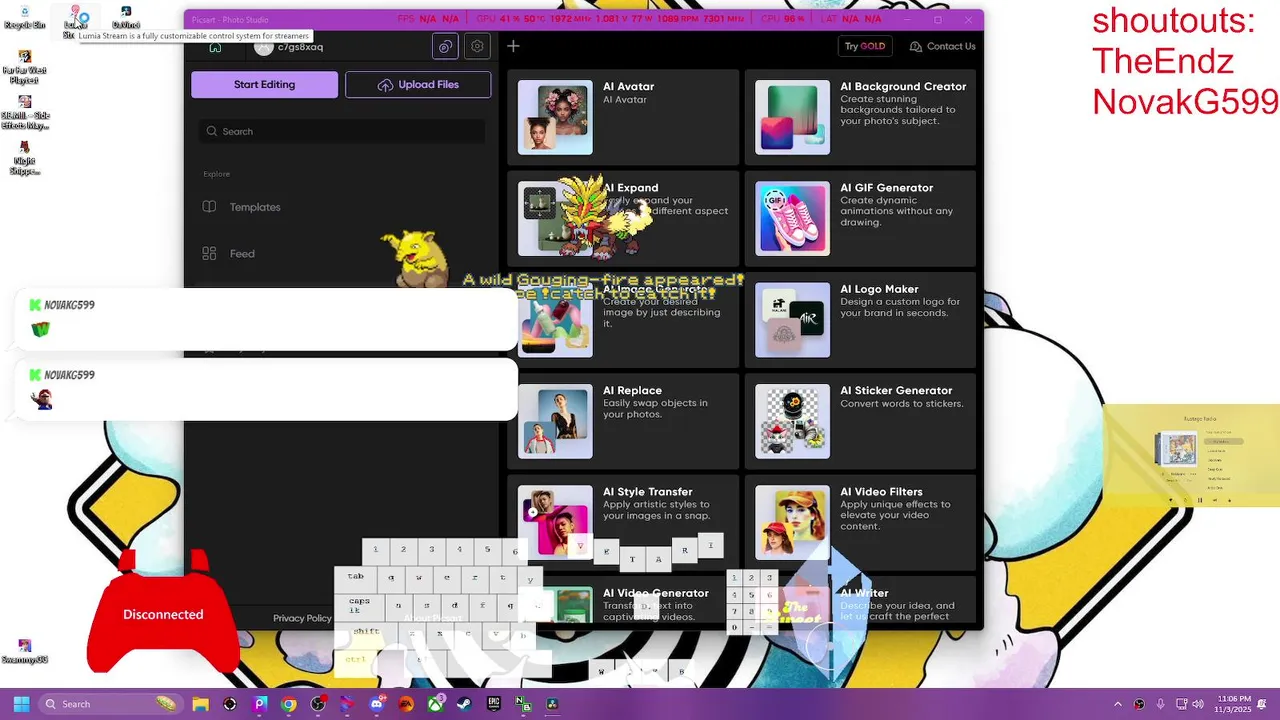This screenshot has width=1280, height=720.
Task: Select the AI Video Filters title
Action: coord(881,492)
